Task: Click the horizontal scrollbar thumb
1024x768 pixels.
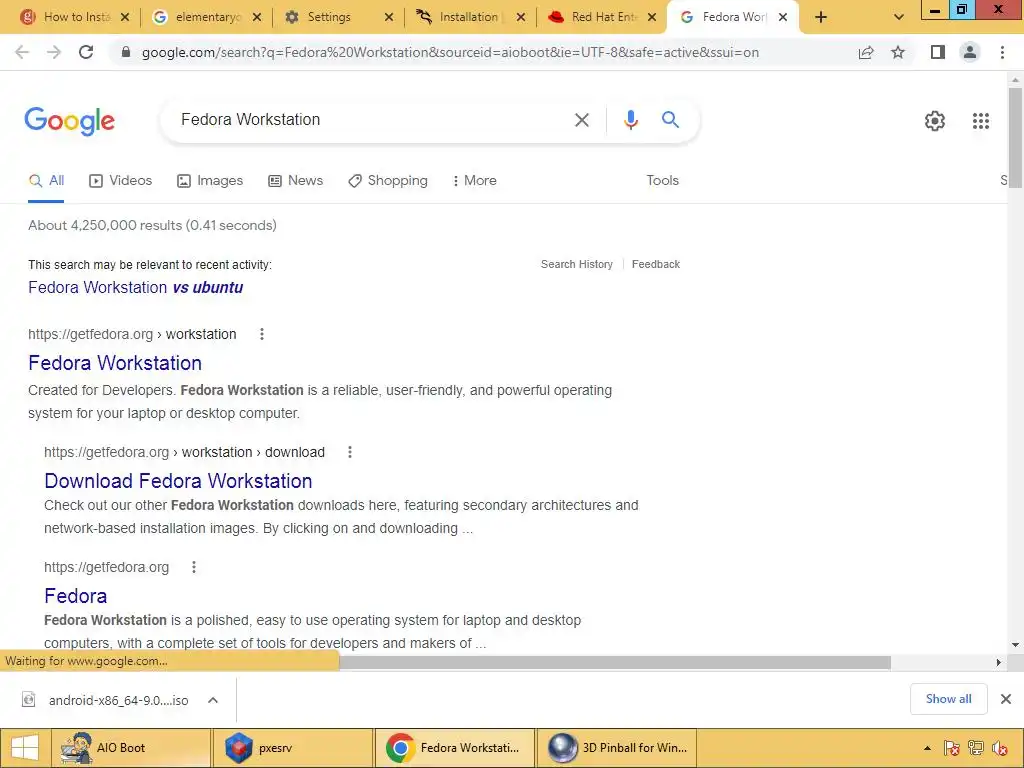Action: 615,663
